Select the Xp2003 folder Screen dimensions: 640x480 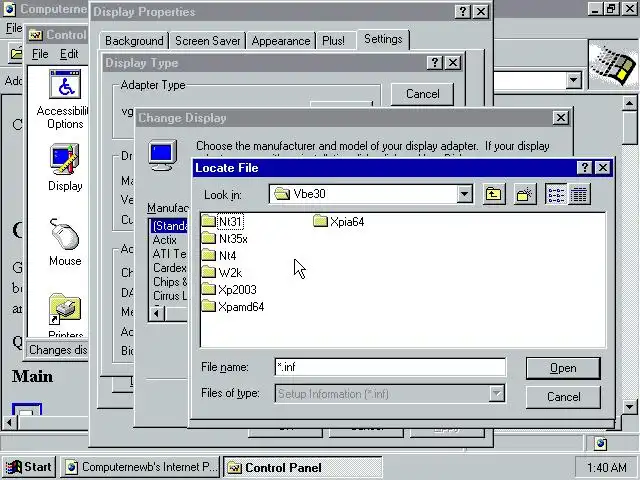[229, 289]
